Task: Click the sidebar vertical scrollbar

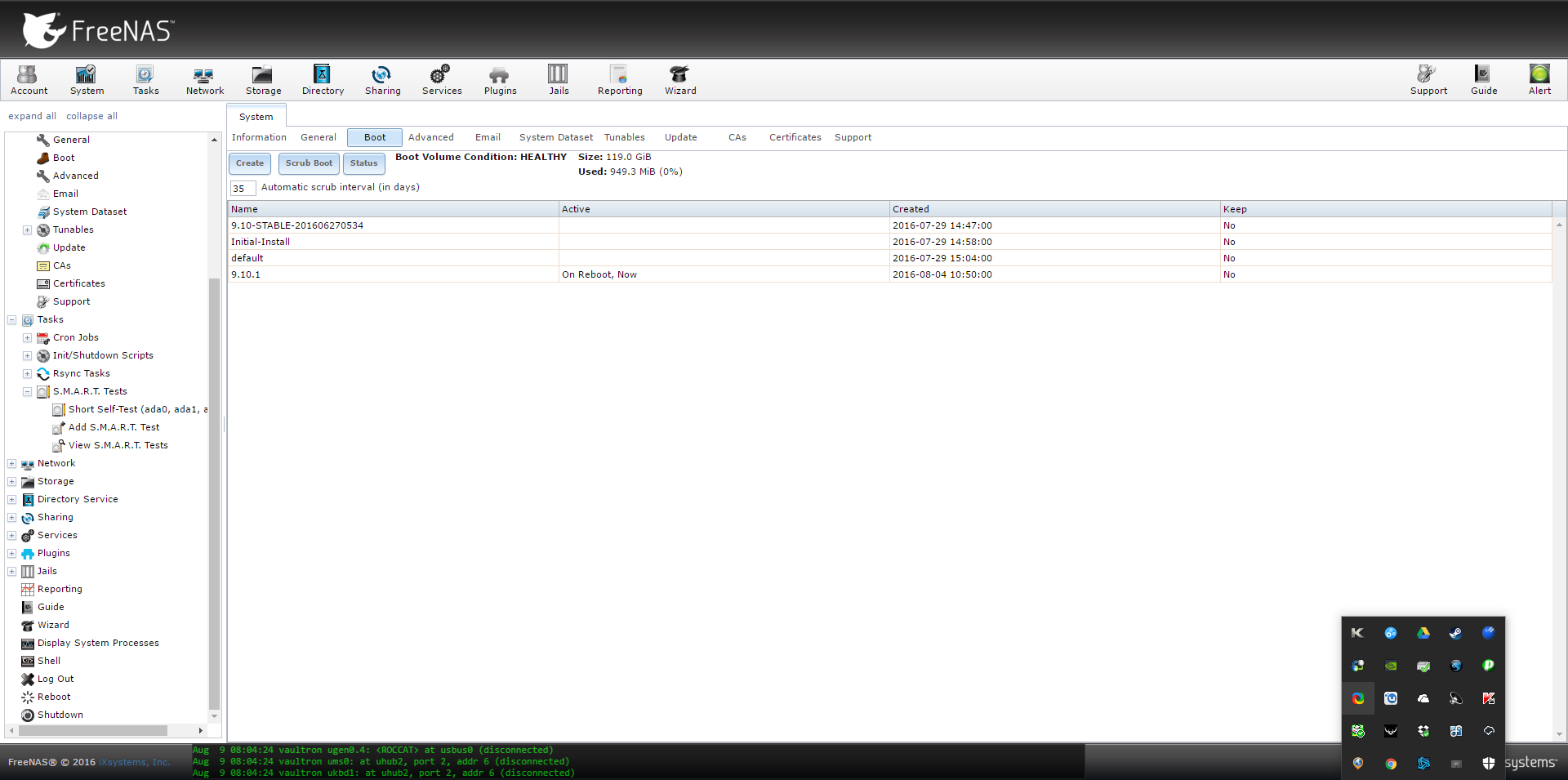Action: [214, 493]
